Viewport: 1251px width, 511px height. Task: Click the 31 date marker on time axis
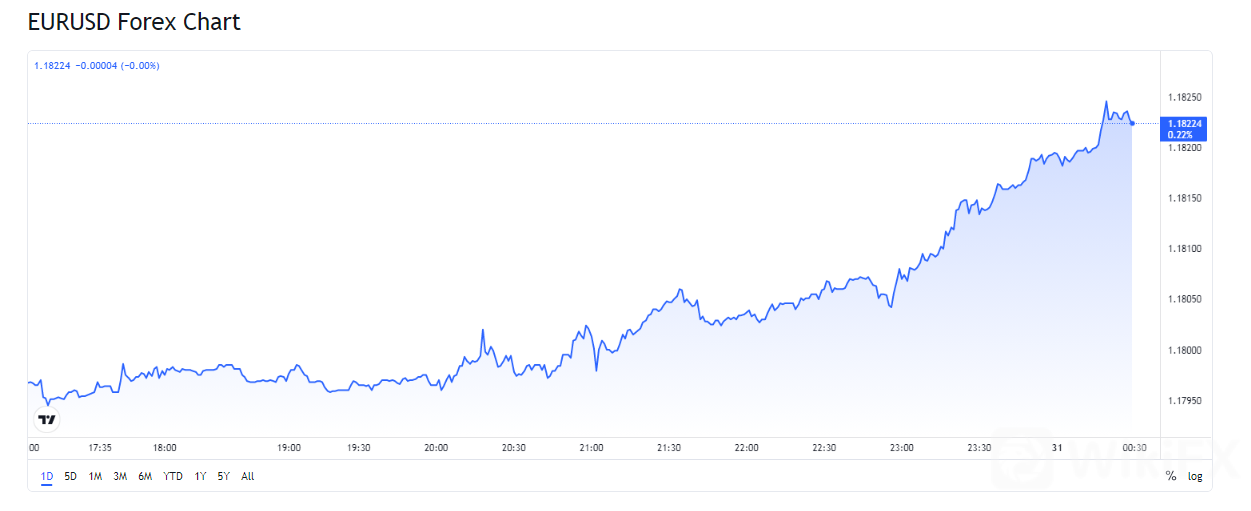pos(1059,448)
